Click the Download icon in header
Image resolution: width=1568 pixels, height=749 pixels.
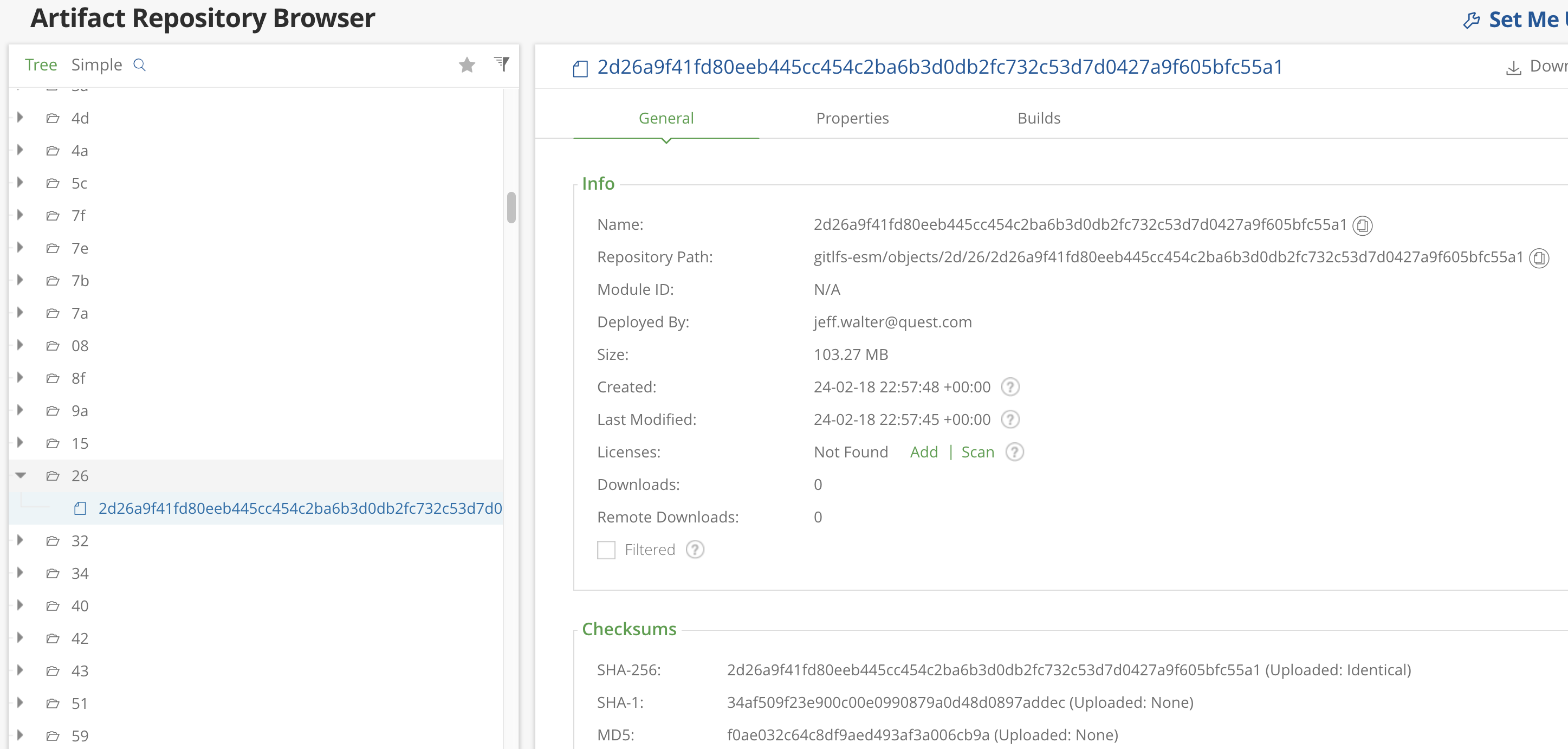pos(1513,66)
